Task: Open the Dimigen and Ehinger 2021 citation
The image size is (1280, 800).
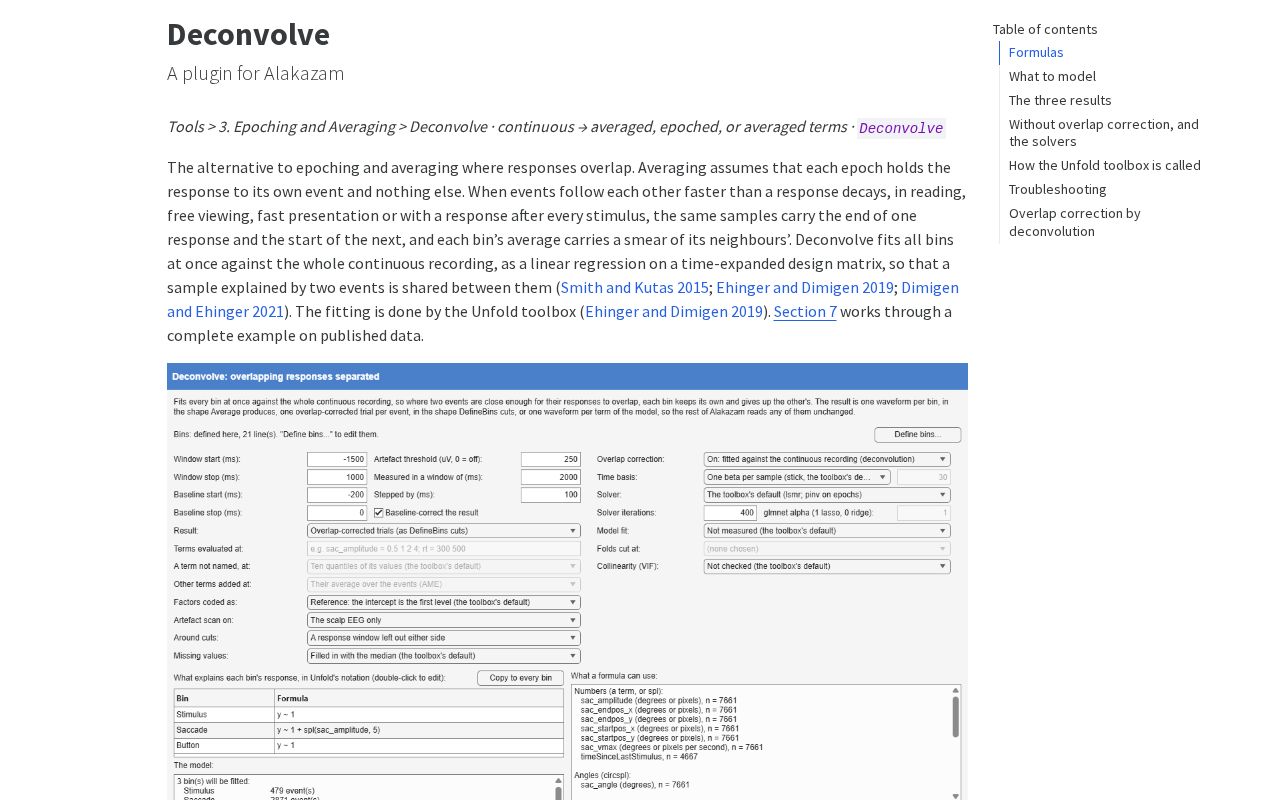Action: pos(563,299)
